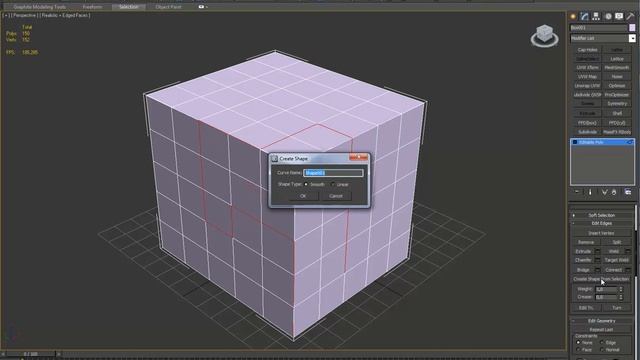Image resolution: width=640 pixels, height=360 pixels.
Task: Open the Modifier List dropdown
Action: (632, 38)
